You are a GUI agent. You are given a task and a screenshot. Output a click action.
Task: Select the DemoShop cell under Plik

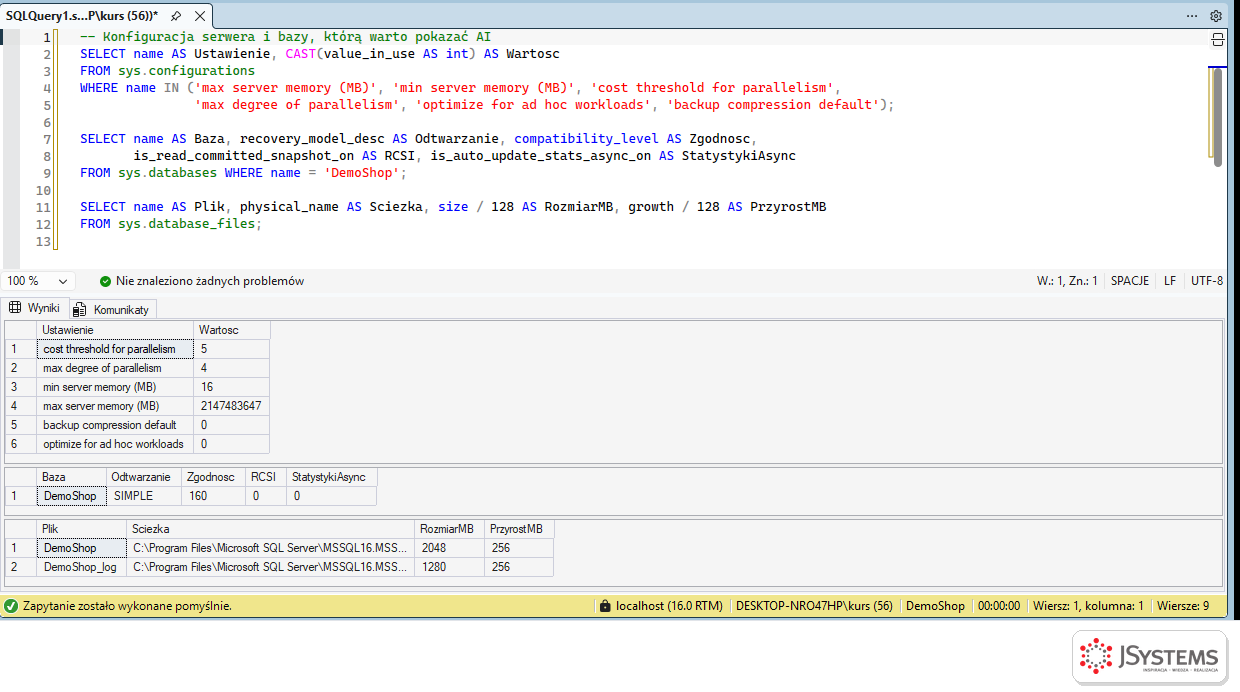click(82, 548)
